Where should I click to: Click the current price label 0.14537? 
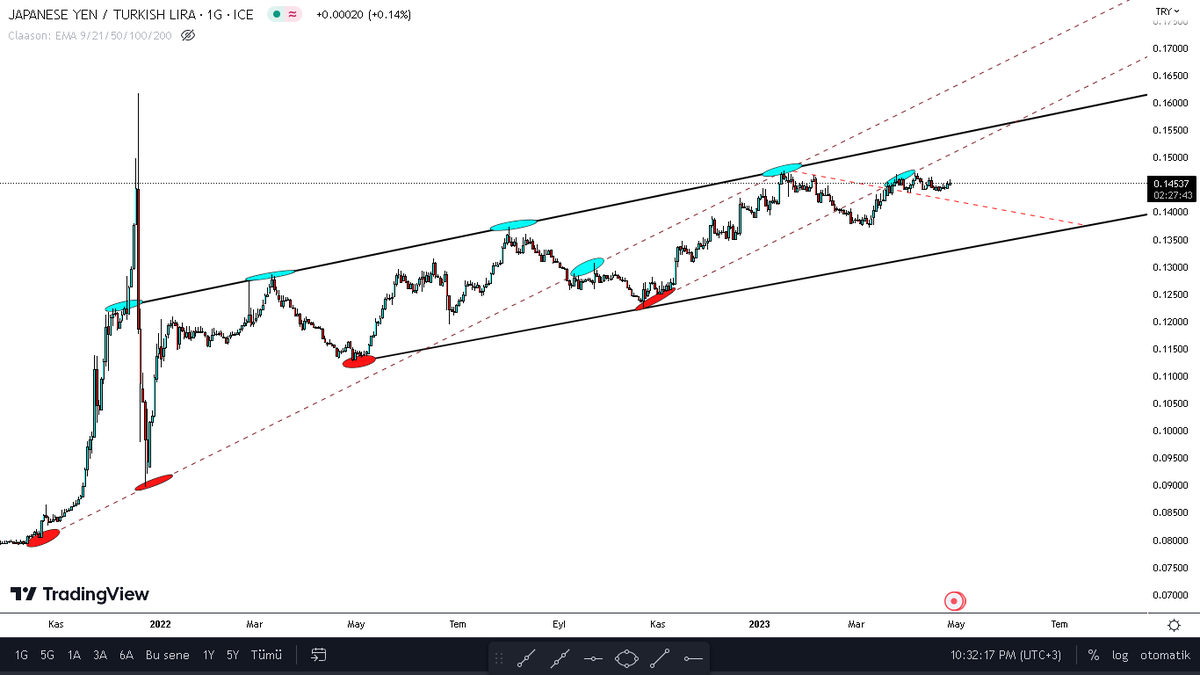pos(1170,183)
